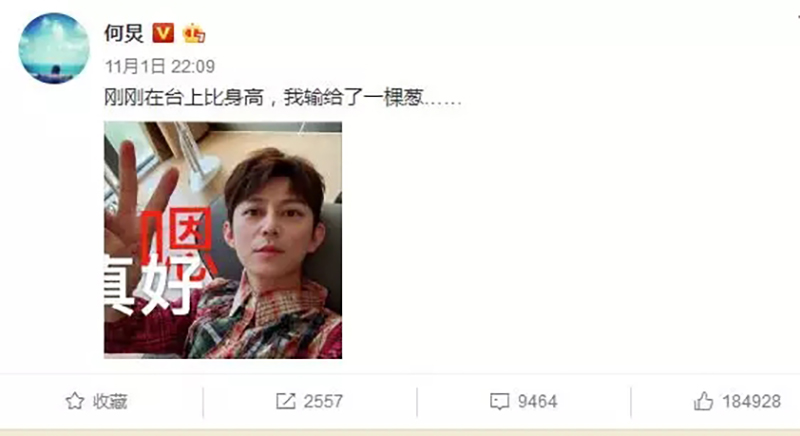Screen dimensions: 800x436
Task: Click the 收藏 text label
Action: coord(110,402)
